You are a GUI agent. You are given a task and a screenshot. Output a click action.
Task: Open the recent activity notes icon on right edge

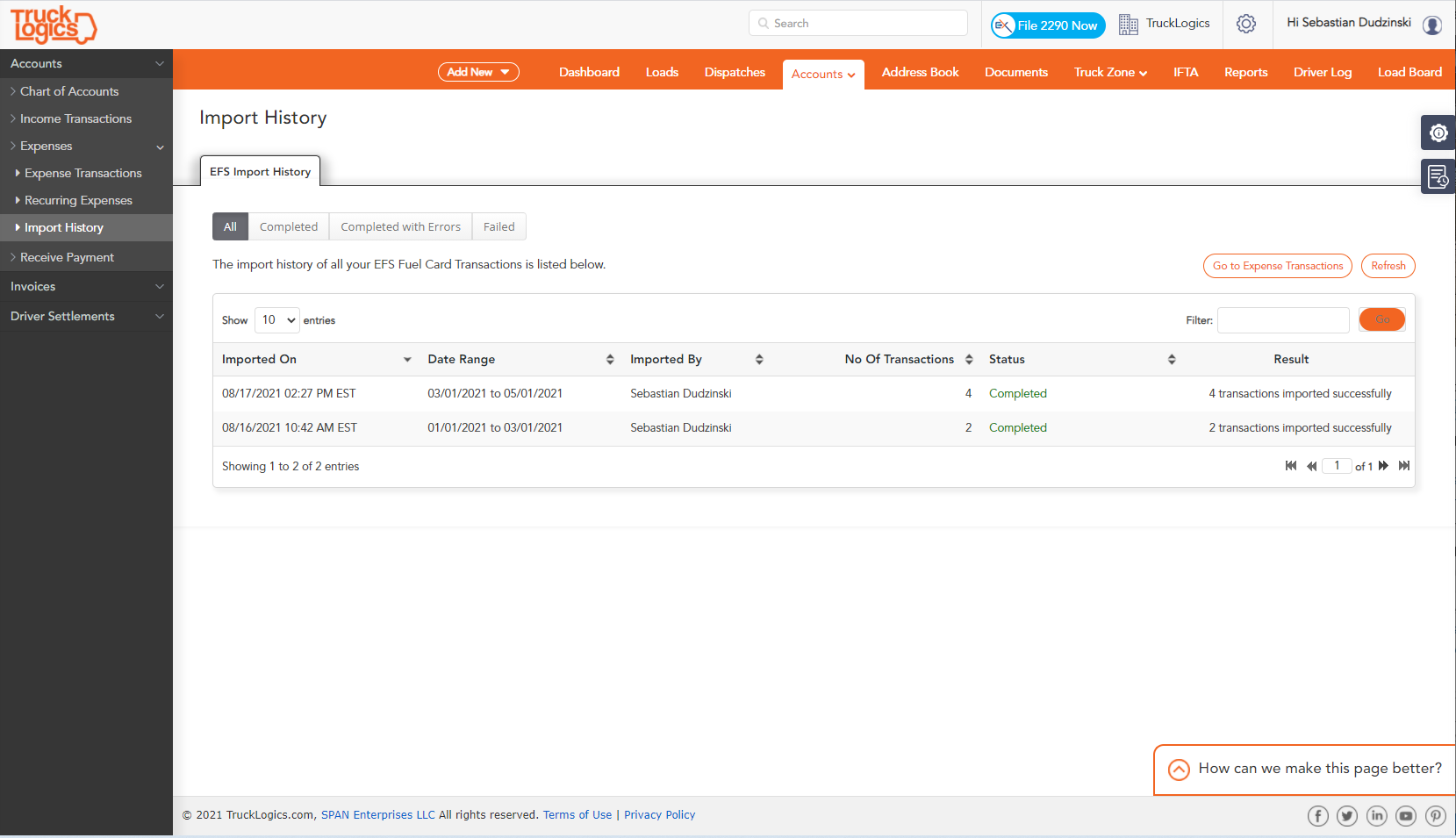1438,176
